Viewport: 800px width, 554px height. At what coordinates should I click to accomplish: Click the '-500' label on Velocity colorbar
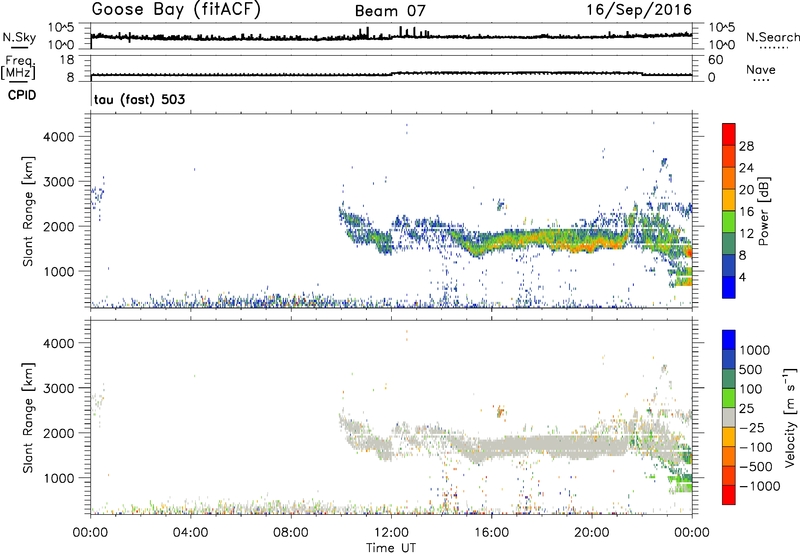[755, 467]
